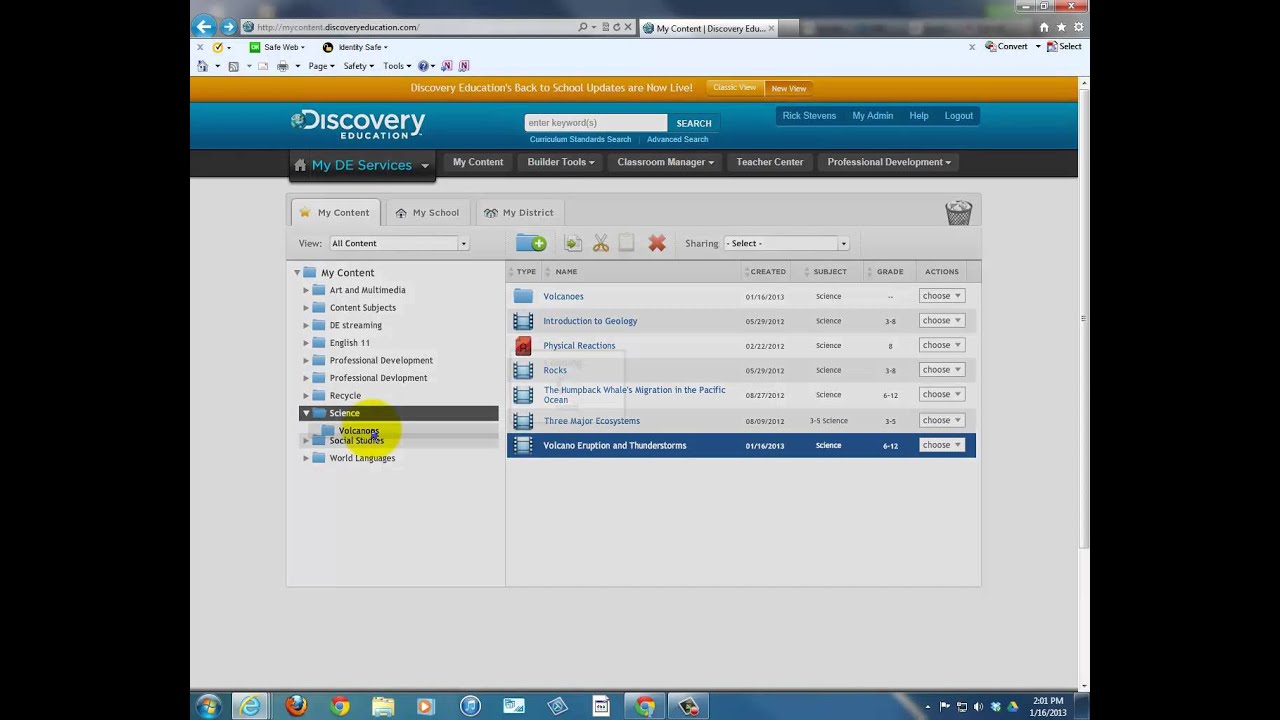Image resolution: width=1280 pixels, height=720 pixels.
Task: Collapse the My Content root tree node
Action: pyautogui.click(x=297, y=273)
